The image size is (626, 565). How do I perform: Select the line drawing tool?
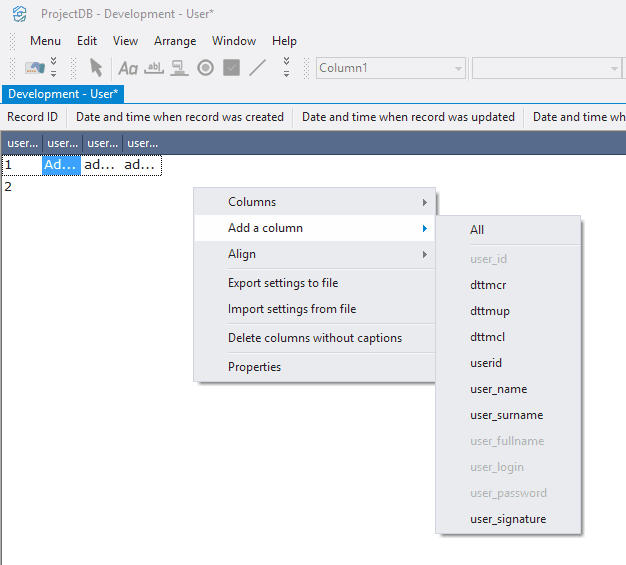(x=258, y=68)
